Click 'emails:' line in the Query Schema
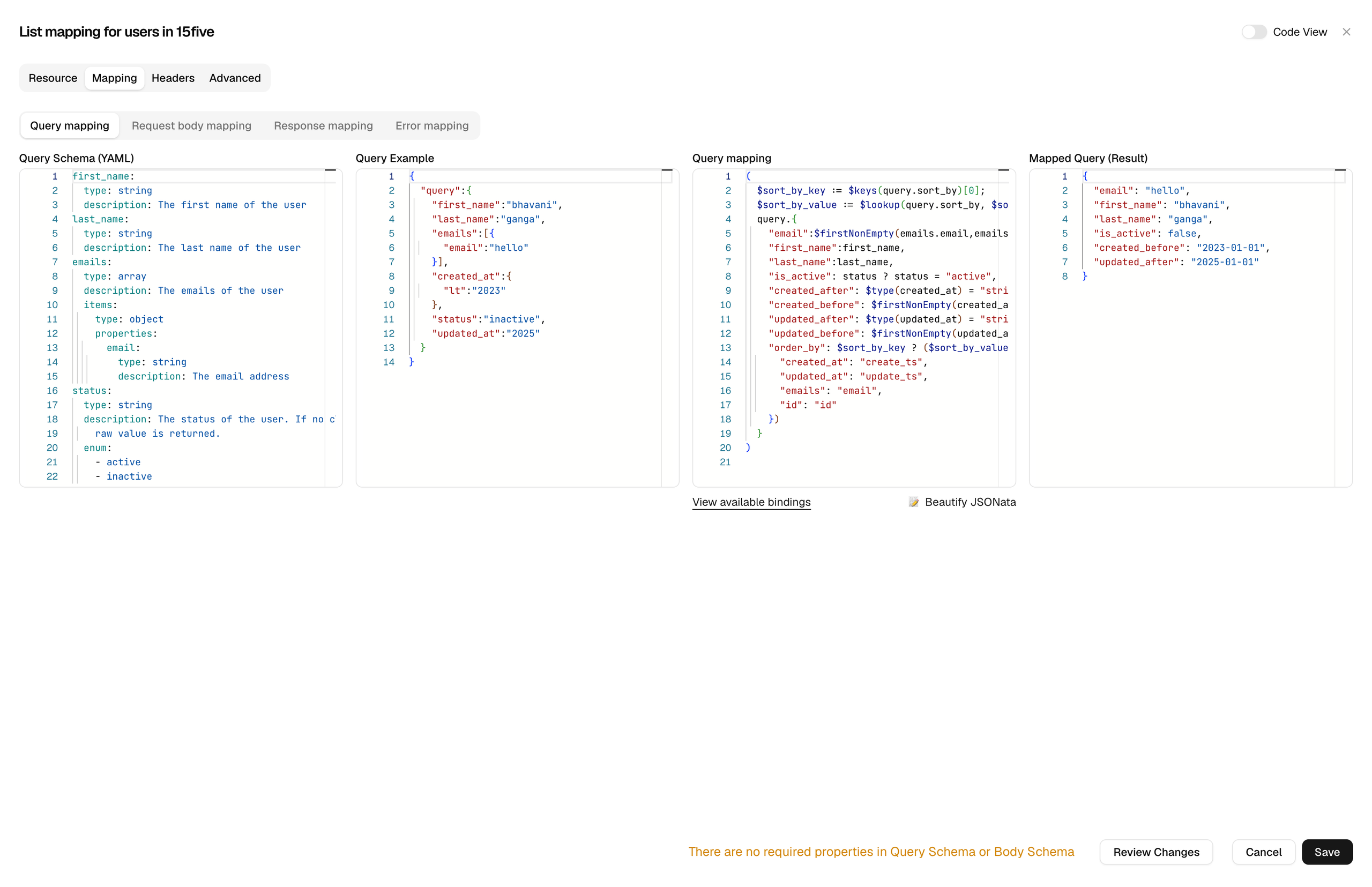This screenshot has width=1372, height=887. 92,262
